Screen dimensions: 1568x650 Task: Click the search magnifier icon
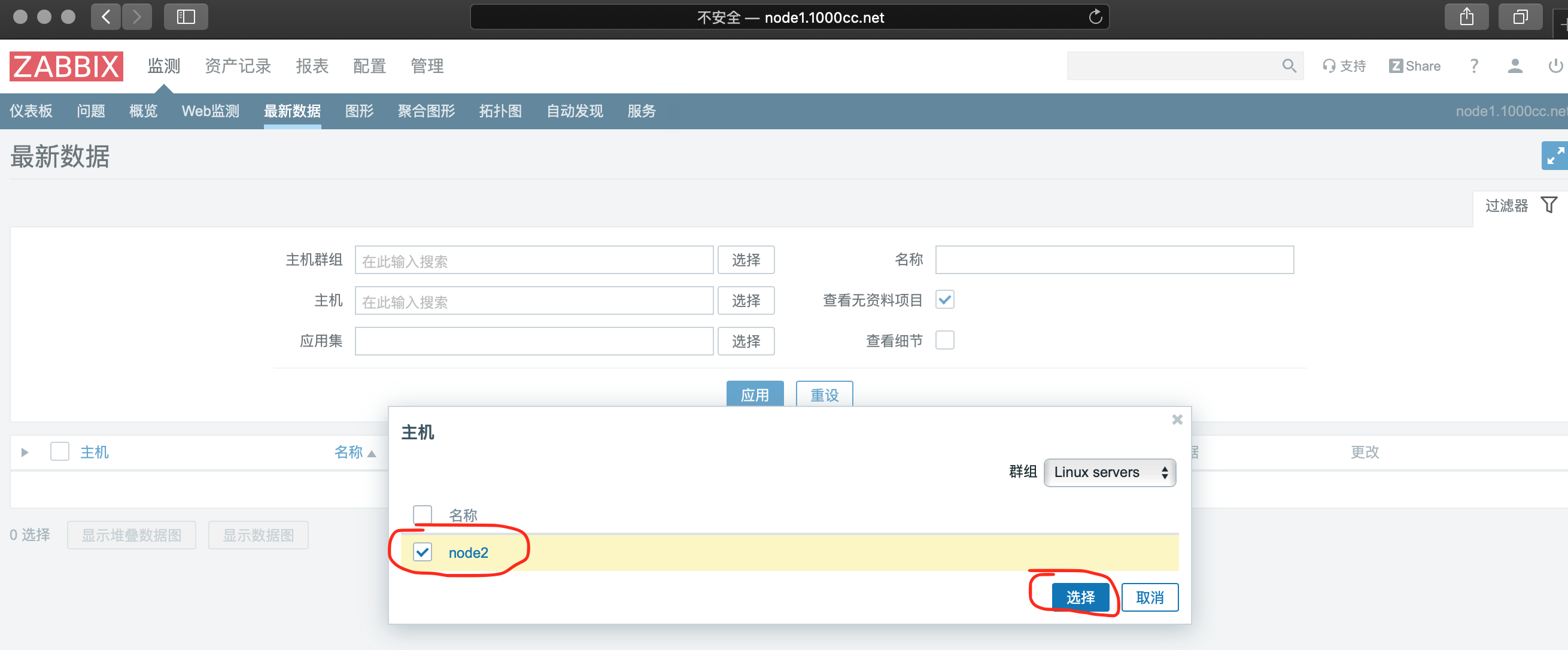(1289, 66)
